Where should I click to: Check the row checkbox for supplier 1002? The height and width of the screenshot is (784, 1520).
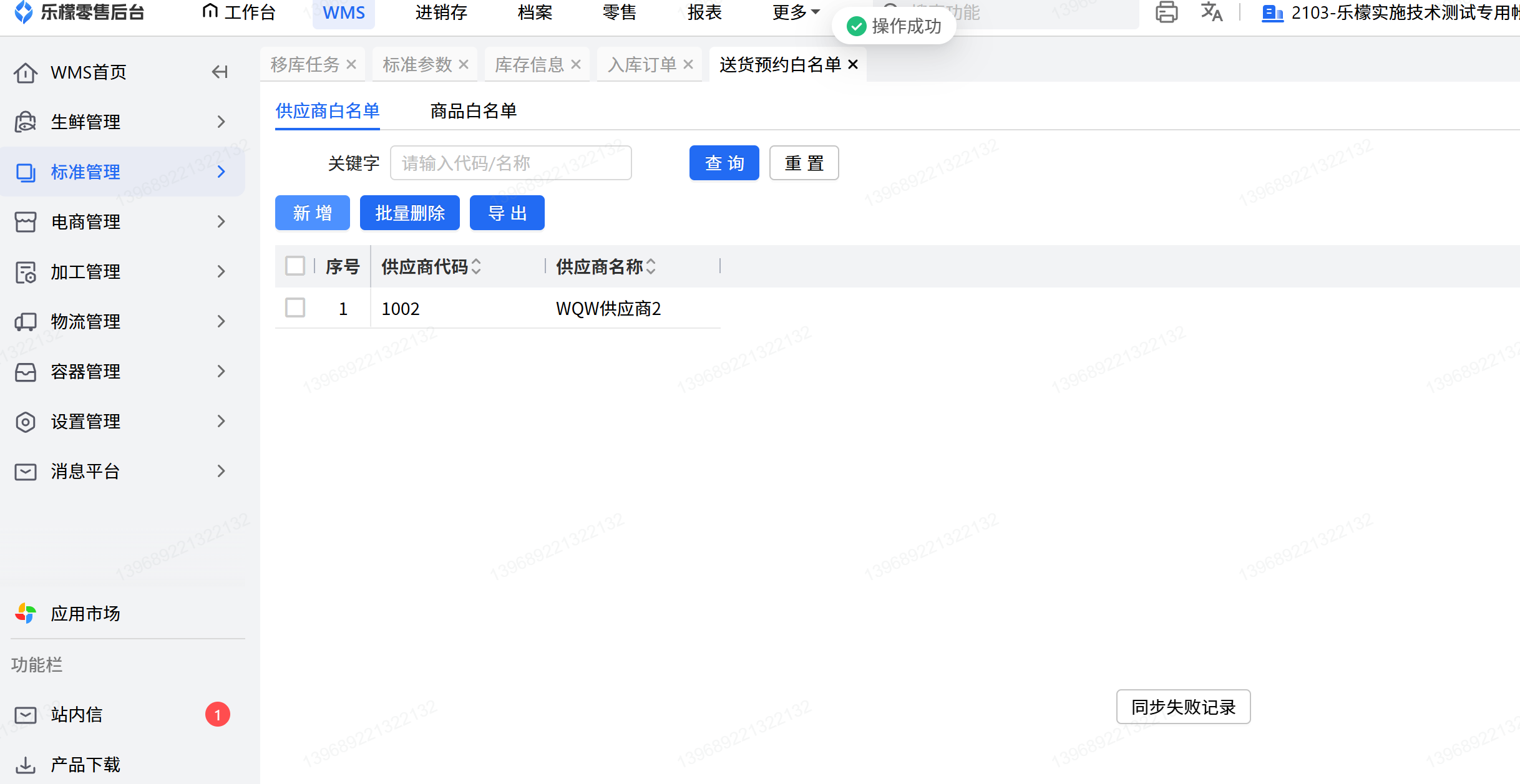295,307
